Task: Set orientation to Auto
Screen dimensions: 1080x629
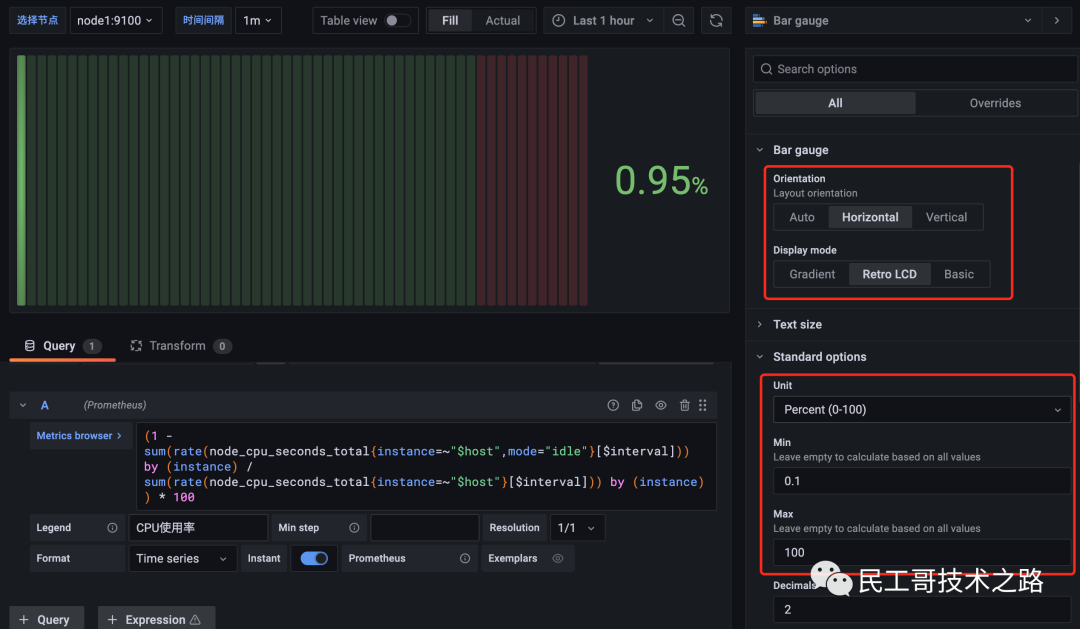Action: point(802,217)
